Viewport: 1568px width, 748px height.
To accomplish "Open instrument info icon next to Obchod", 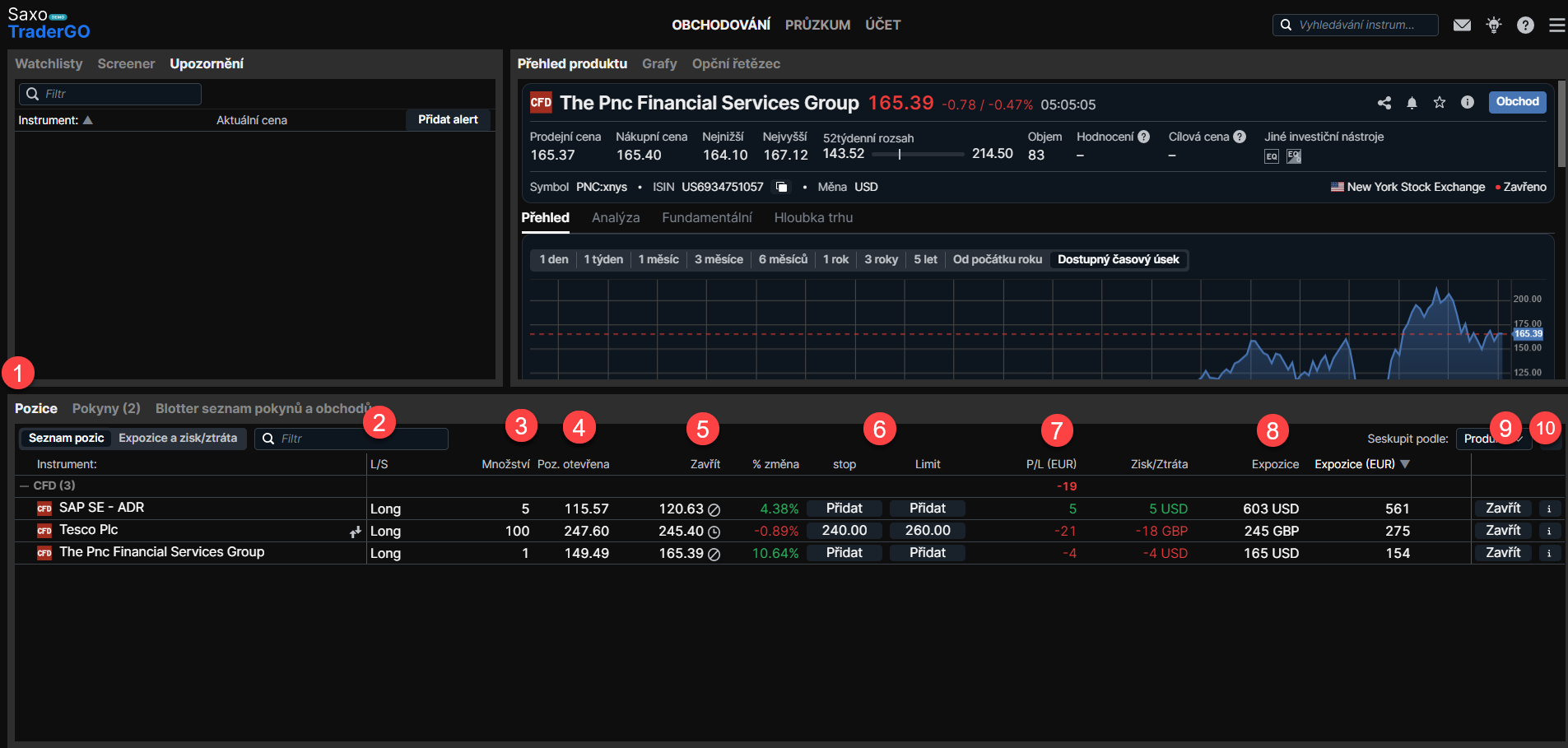I will point(1468,102).
